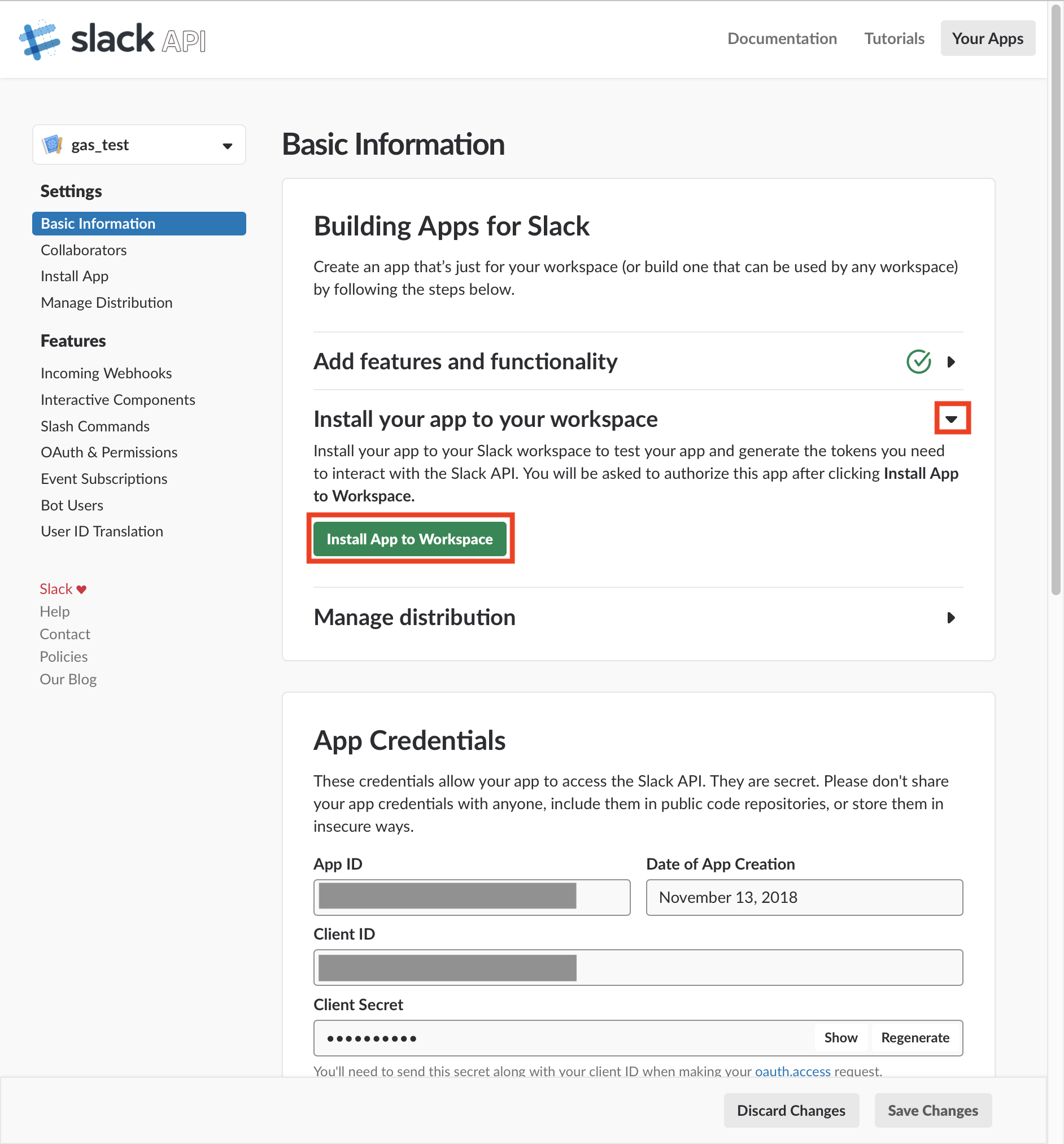Click the gas_test app icon
The width and height of the screenshot is (1064, 1144).
coord(53,145)
